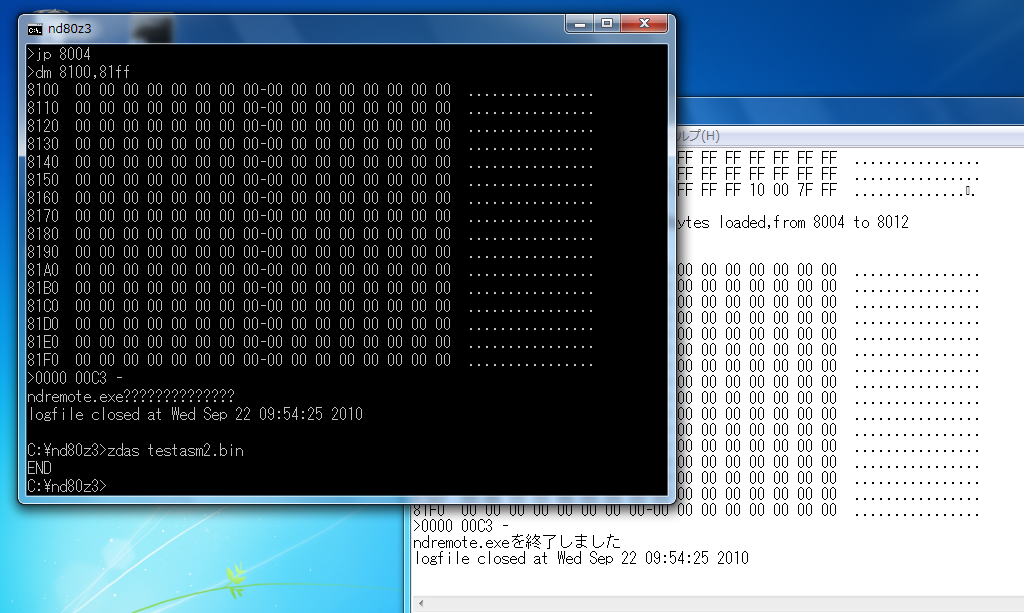Viewport: 1025px width, 613px height.
Task: Click the ndremote.exeを終了しました line in Notepad
Action: (x=517, y=542)
